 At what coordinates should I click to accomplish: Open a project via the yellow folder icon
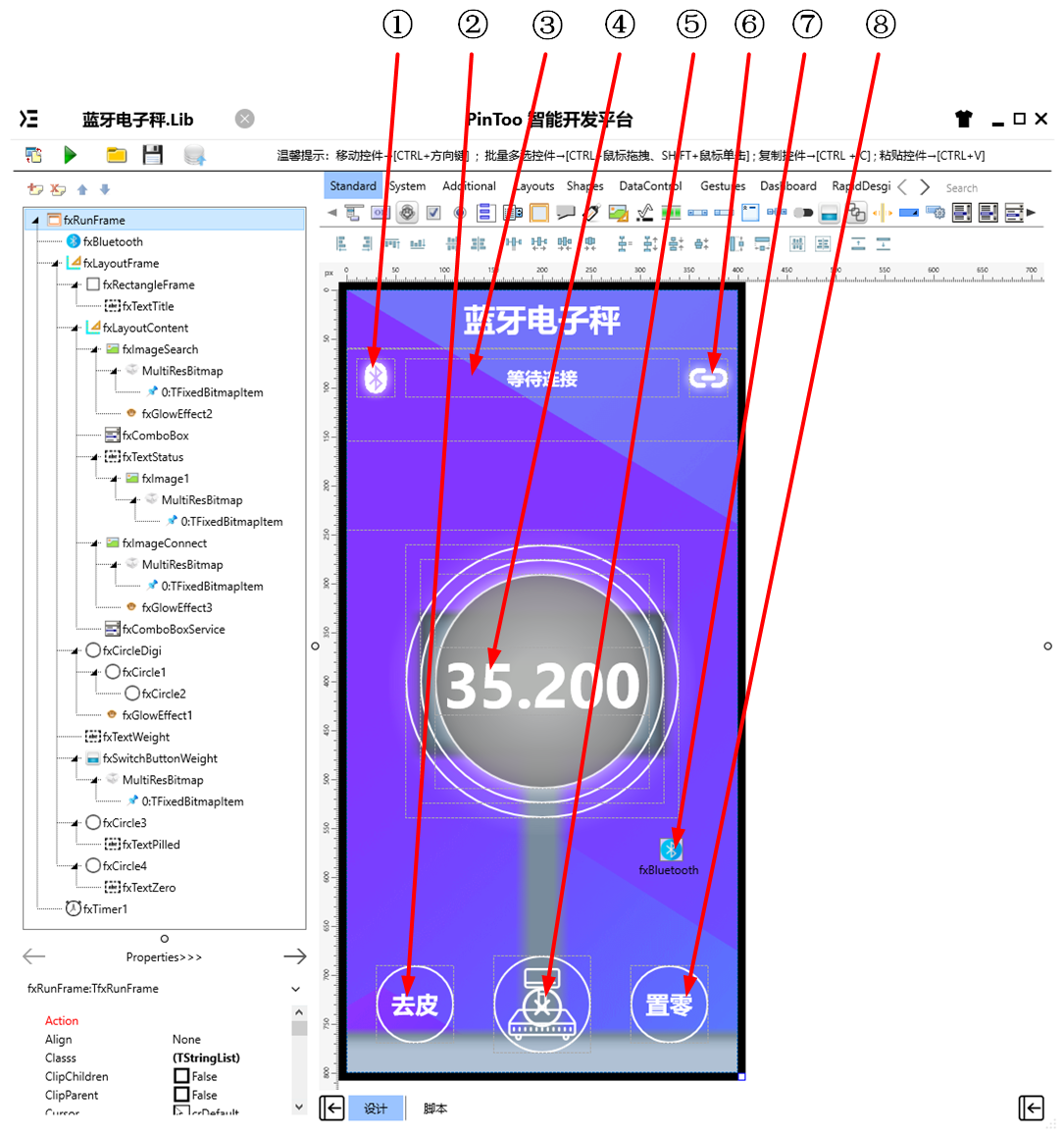coord(116,154)
